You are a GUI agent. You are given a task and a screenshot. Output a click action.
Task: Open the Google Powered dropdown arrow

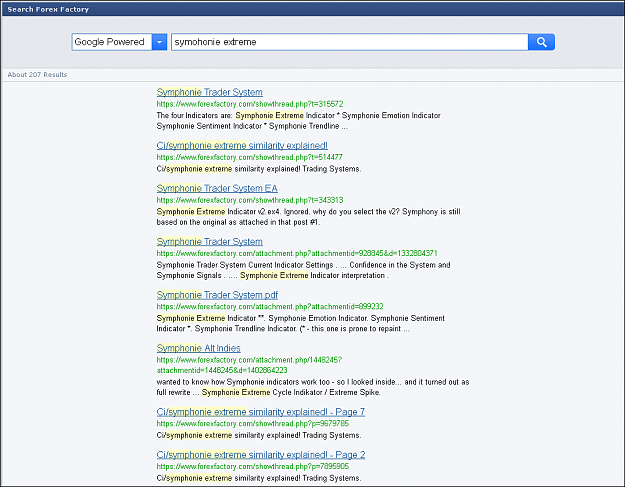tap(159, 42)
